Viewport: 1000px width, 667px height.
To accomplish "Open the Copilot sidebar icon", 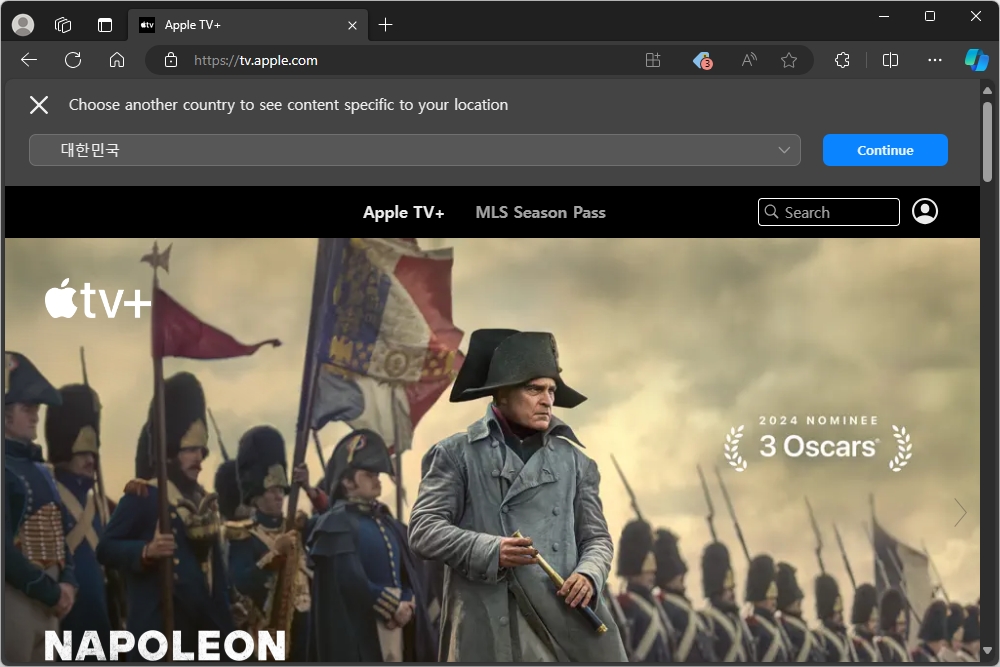I will pos(976,60).
